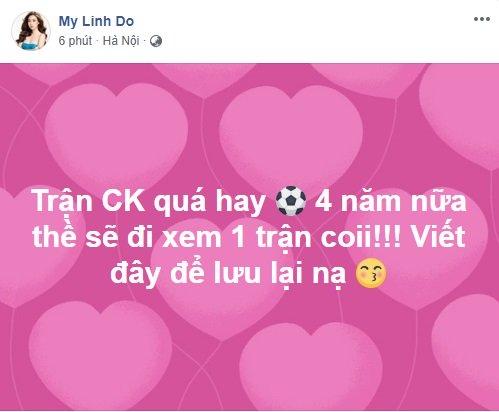
Task: Click the dot separator after Hà Nội
Action: click(145, 41)
